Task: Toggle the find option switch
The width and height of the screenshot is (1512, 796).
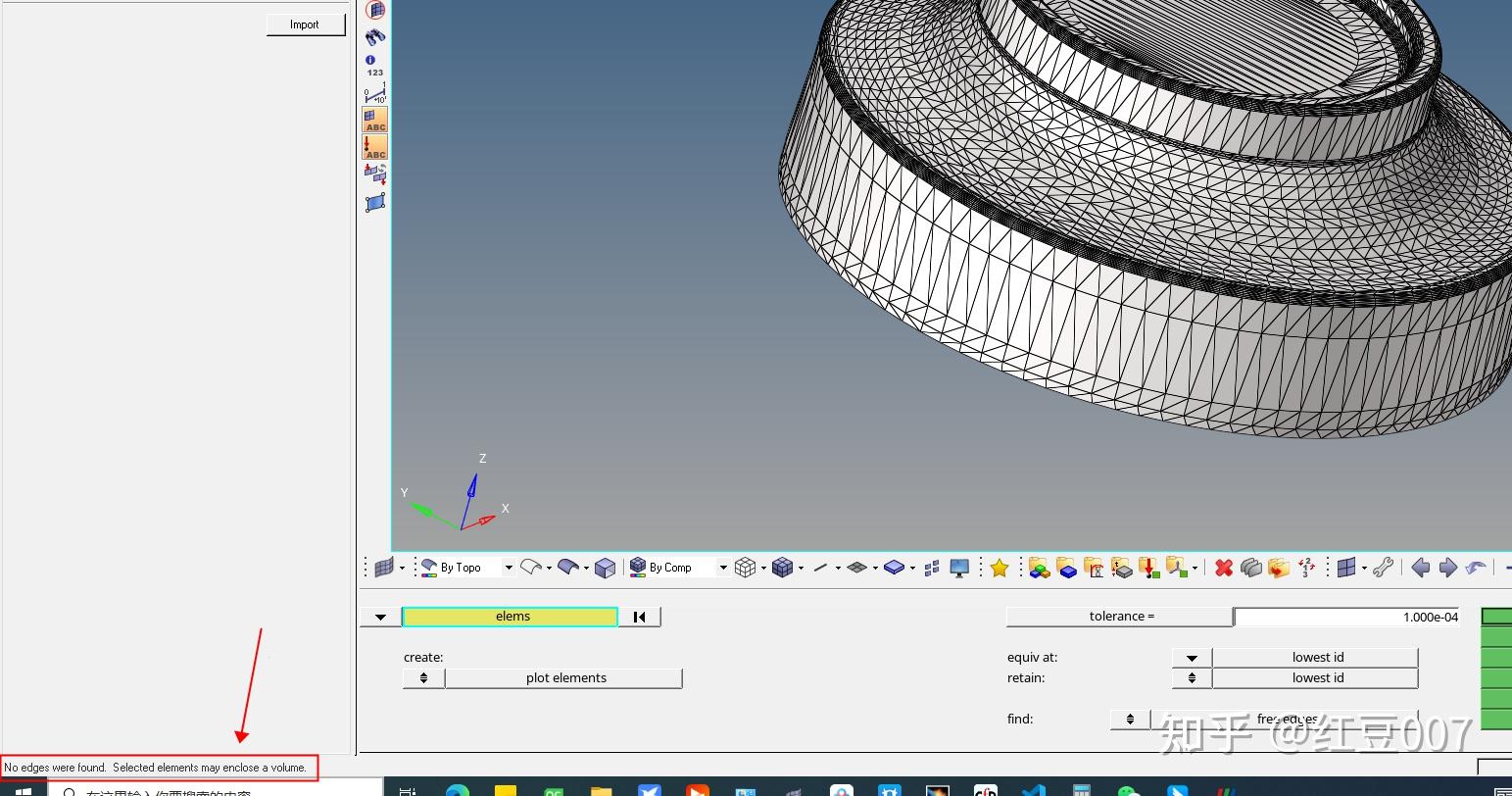Action: point(1130,719)
